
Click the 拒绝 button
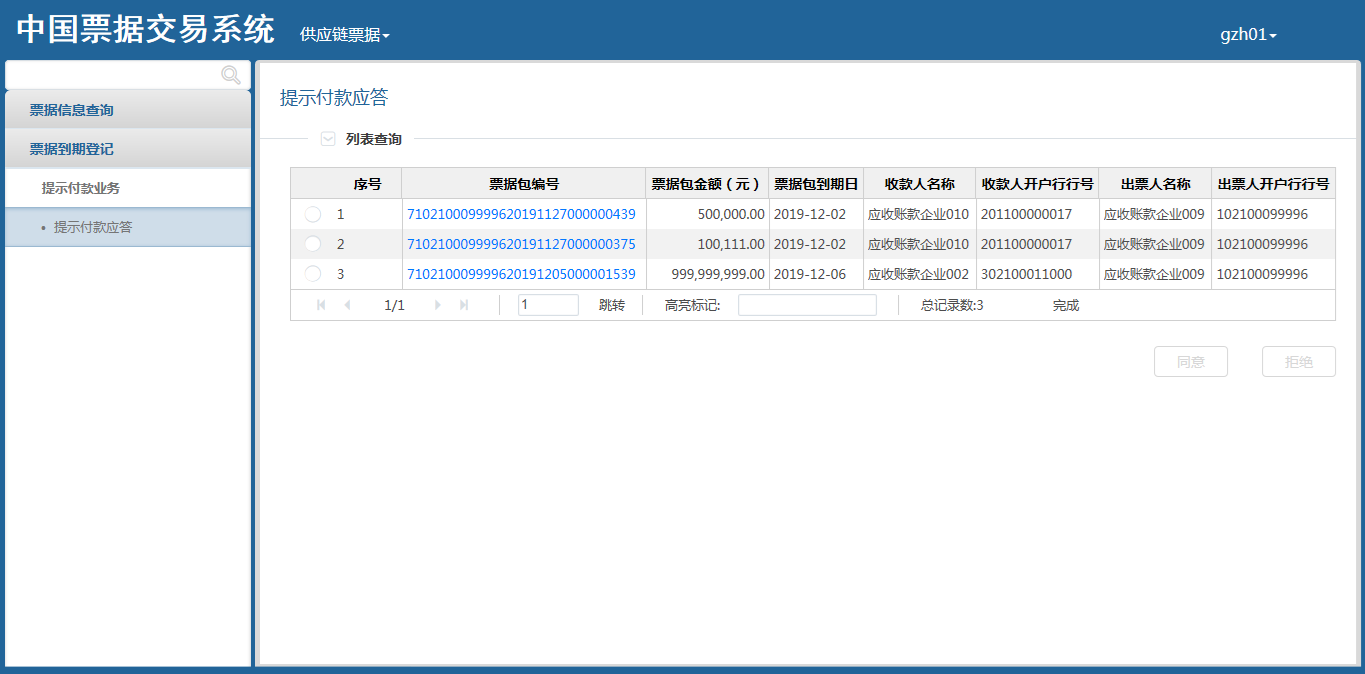point(1299,362)
